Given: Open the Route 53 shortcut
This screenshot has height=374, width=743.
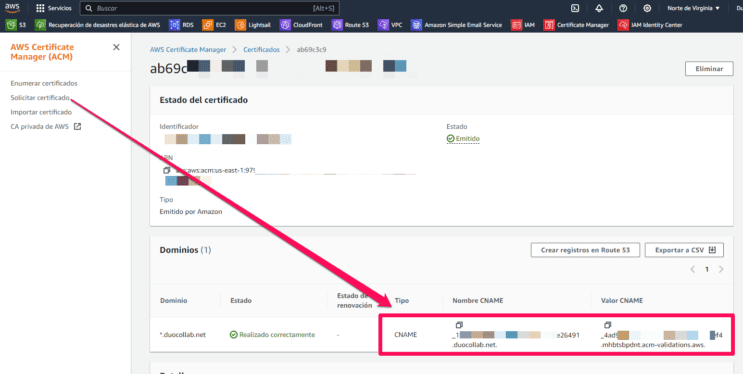Looking at the screenshot, I should pos(350,25).
